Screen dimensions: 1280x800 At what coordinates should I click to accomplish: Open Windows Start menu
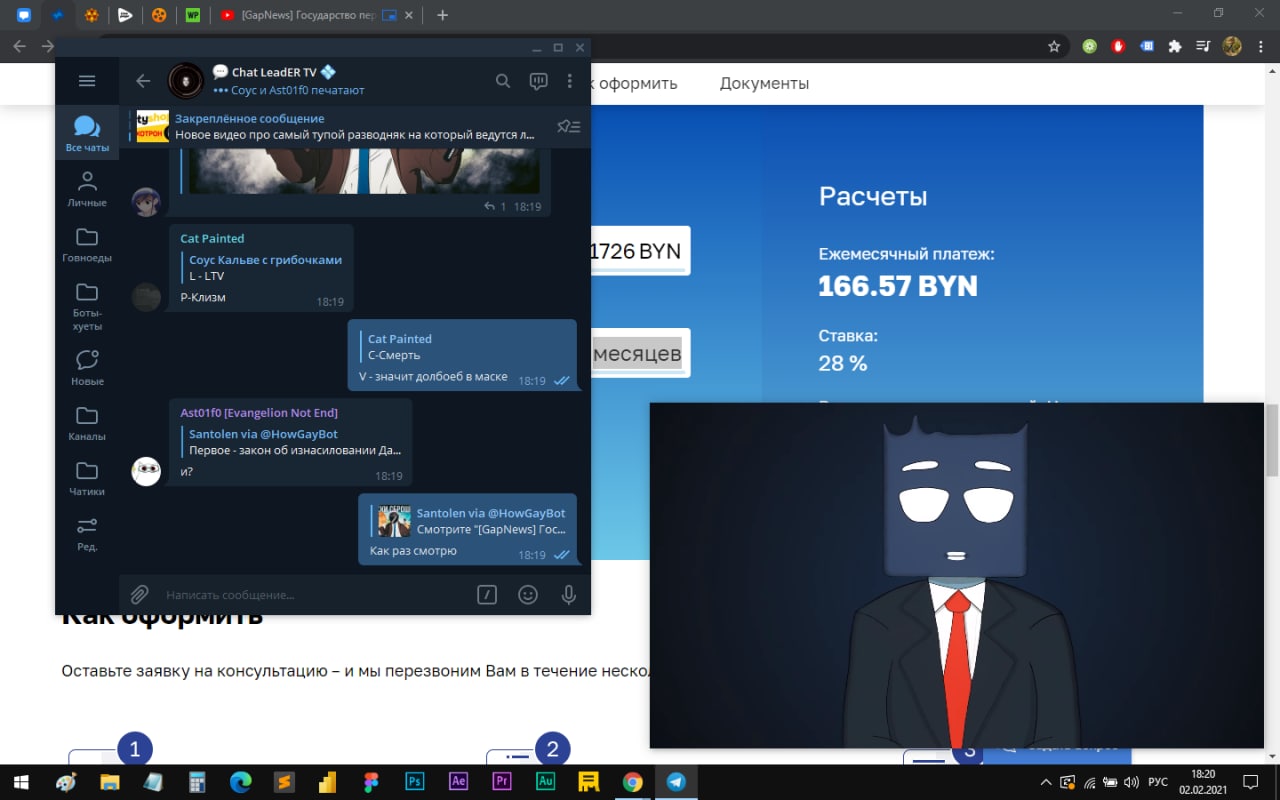pos(22,782)
